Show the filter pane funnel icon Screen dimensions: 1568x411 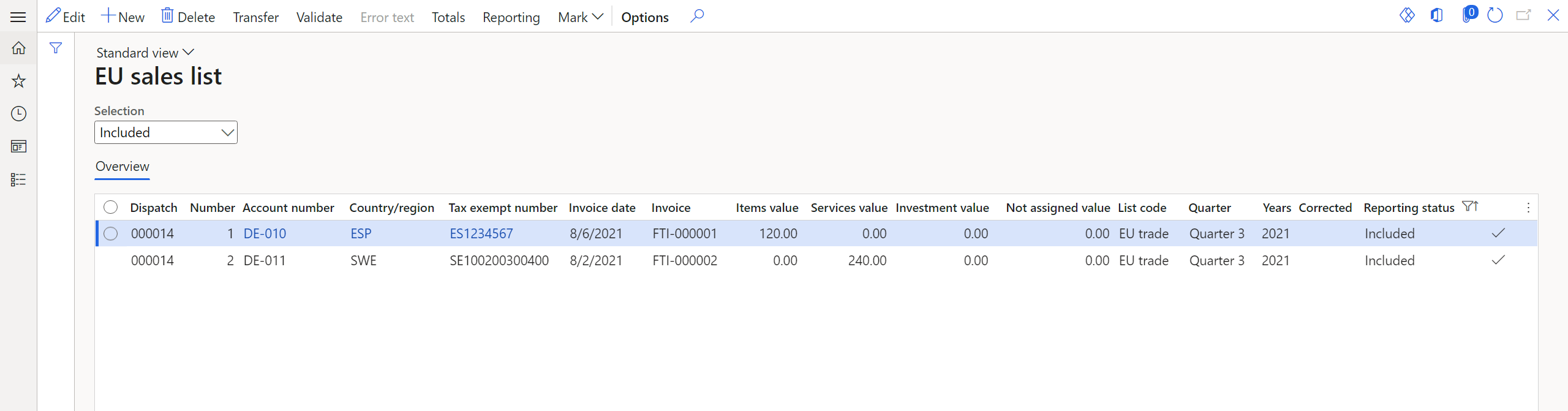pyautogui.click(x=56, y=48)
